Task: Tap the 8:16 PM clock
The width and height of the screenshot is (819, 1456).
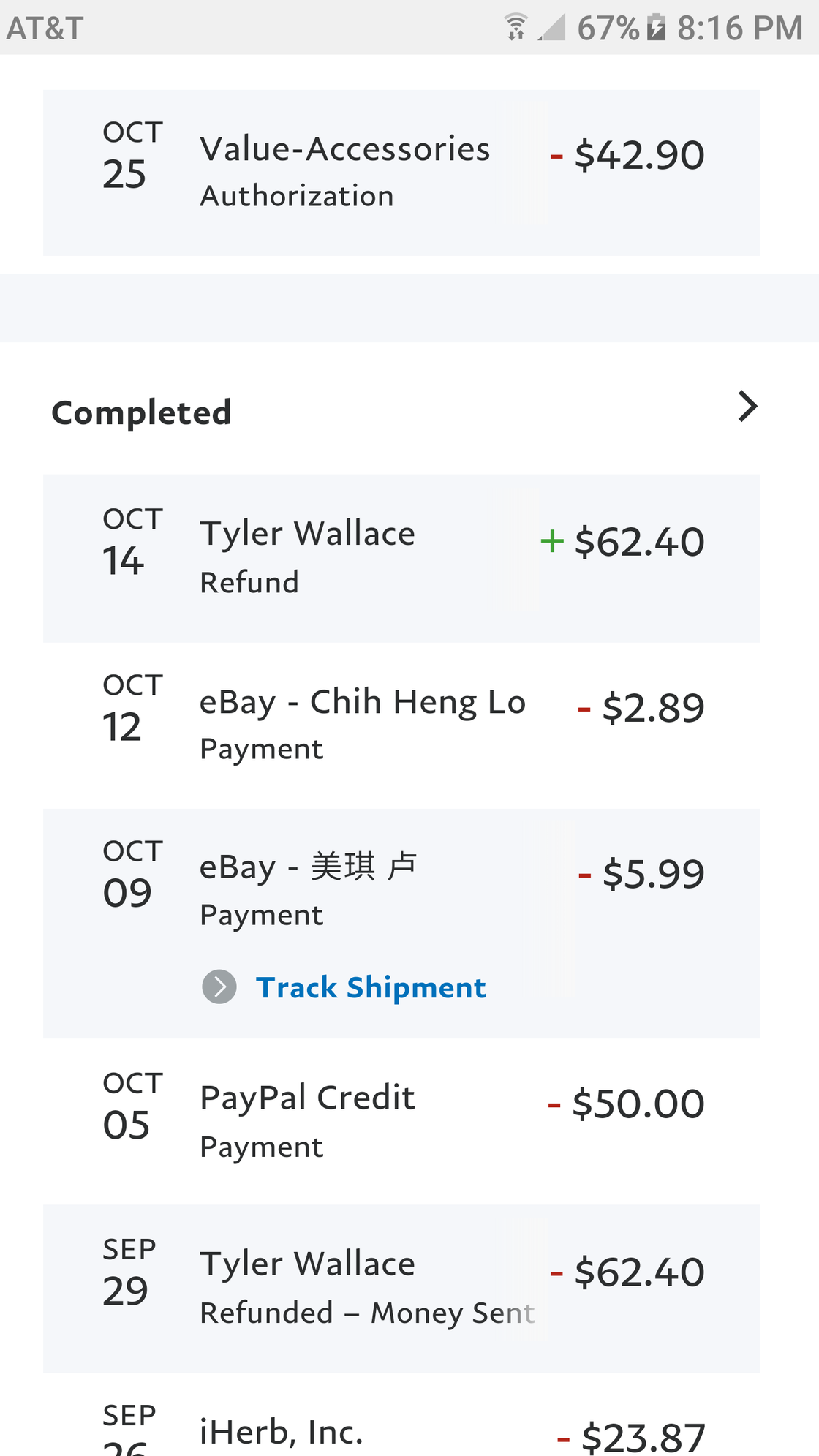Action: pos(739,28)
